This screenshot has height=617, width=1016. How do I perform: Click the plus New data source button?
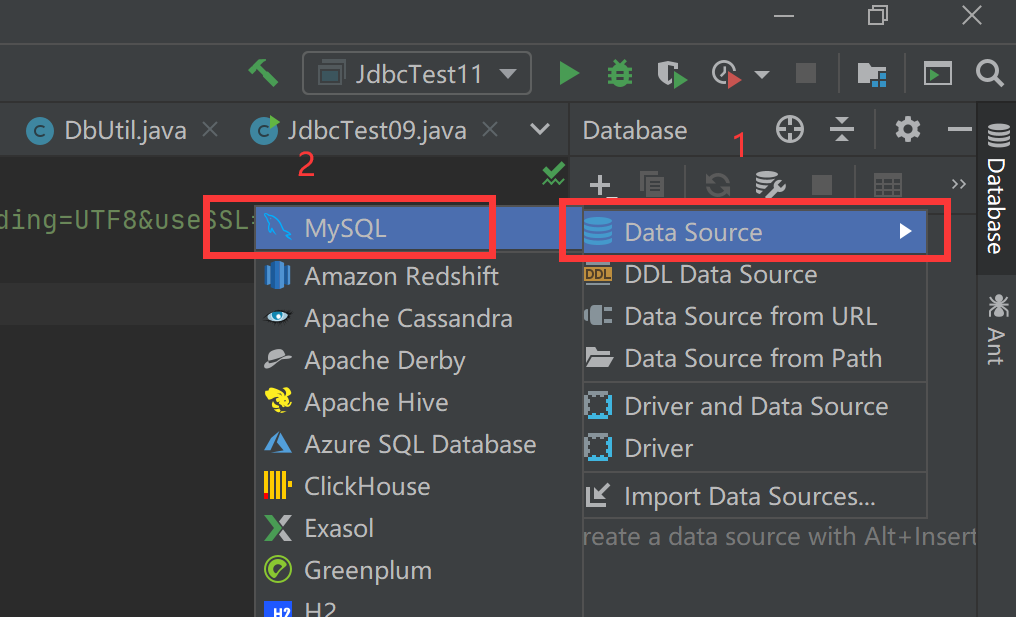601,185
